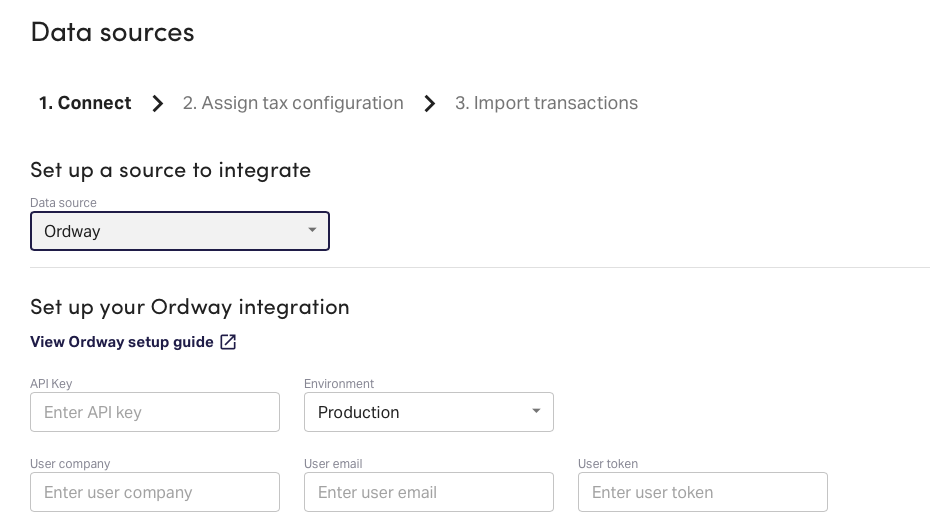This screenshot has height=526, width=930.
Task: Click the chevron before Import transactions step
Action: tap(429, 103)
